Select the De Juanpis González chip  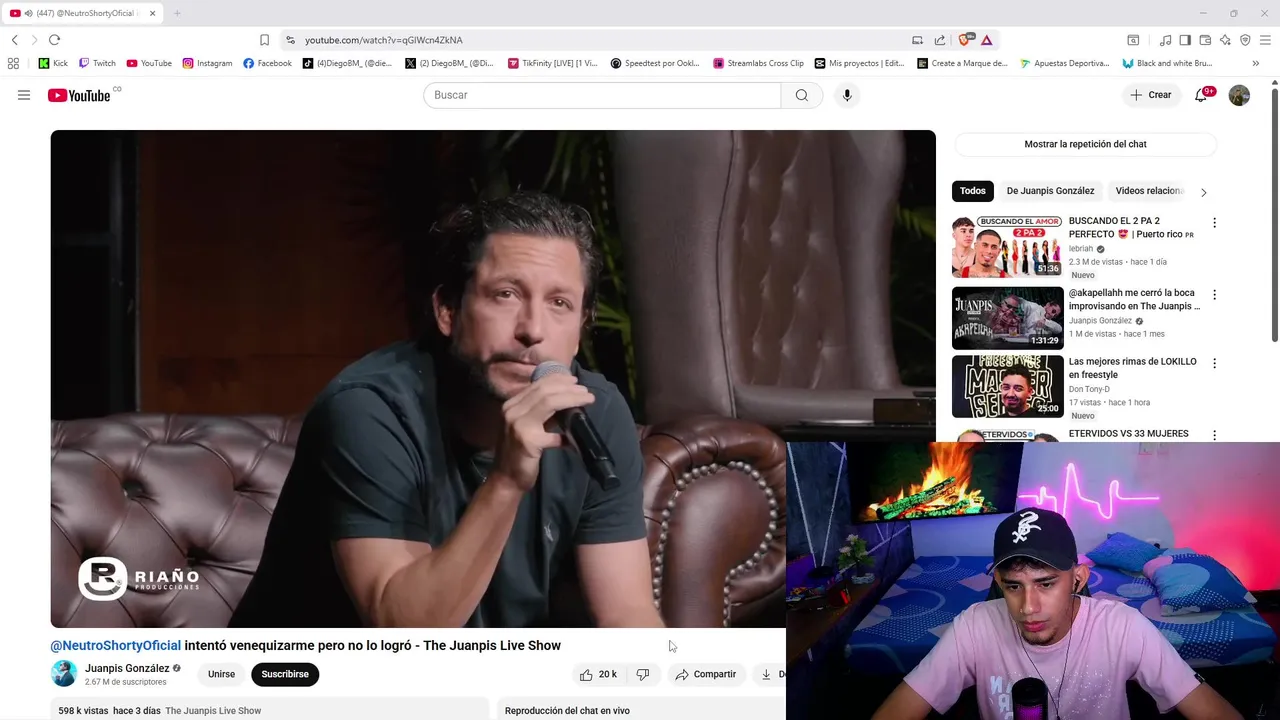1050,191
